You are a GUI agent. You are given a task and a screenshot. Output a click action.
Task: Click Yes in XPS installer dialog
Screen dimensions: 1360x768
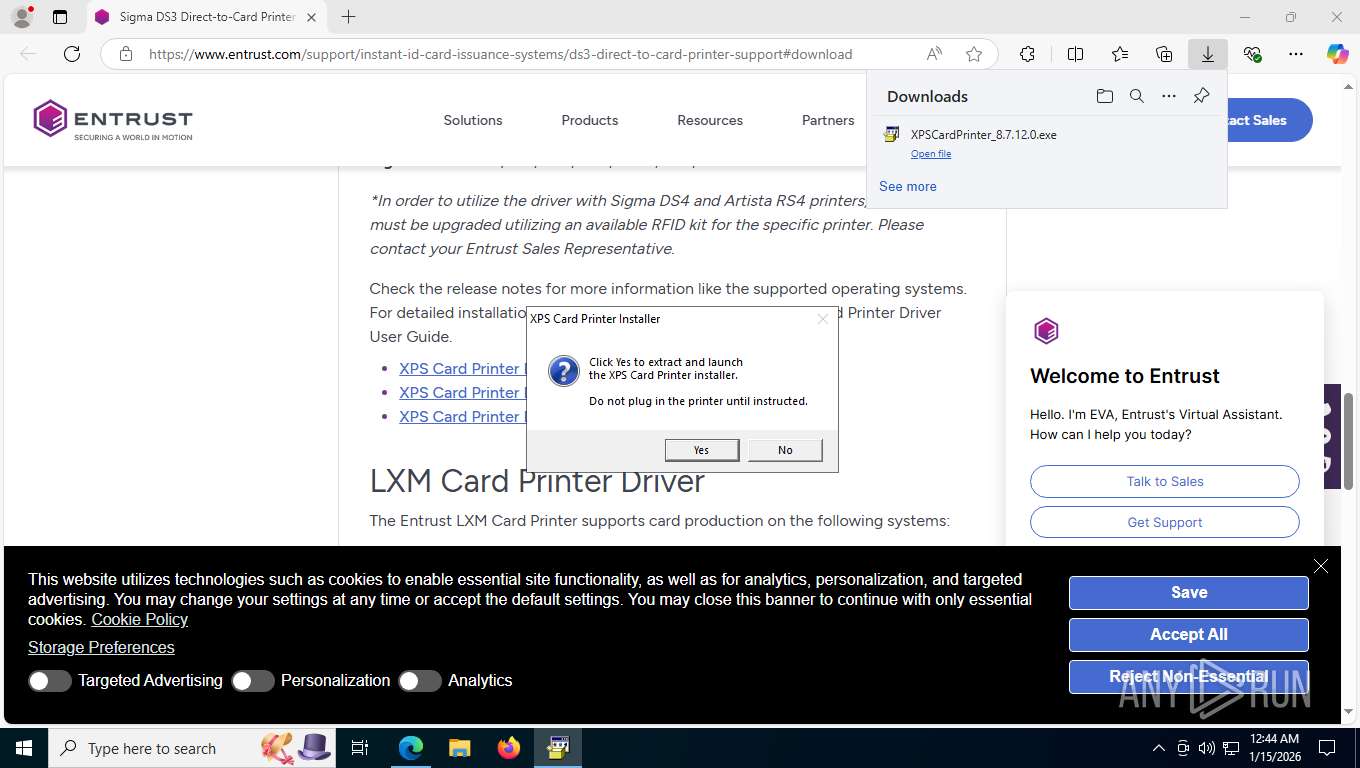702,450
